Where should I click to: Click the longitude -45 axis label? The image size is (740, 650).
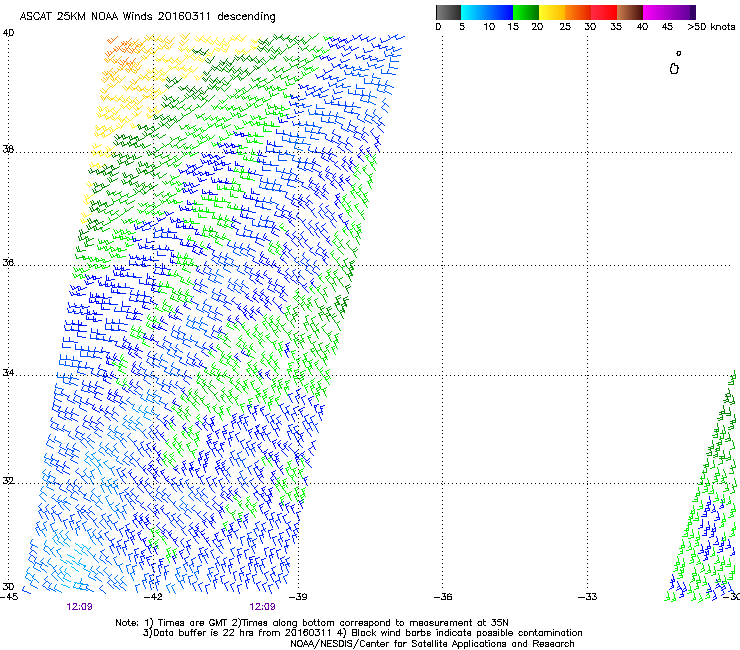click(x=9, y=597)
